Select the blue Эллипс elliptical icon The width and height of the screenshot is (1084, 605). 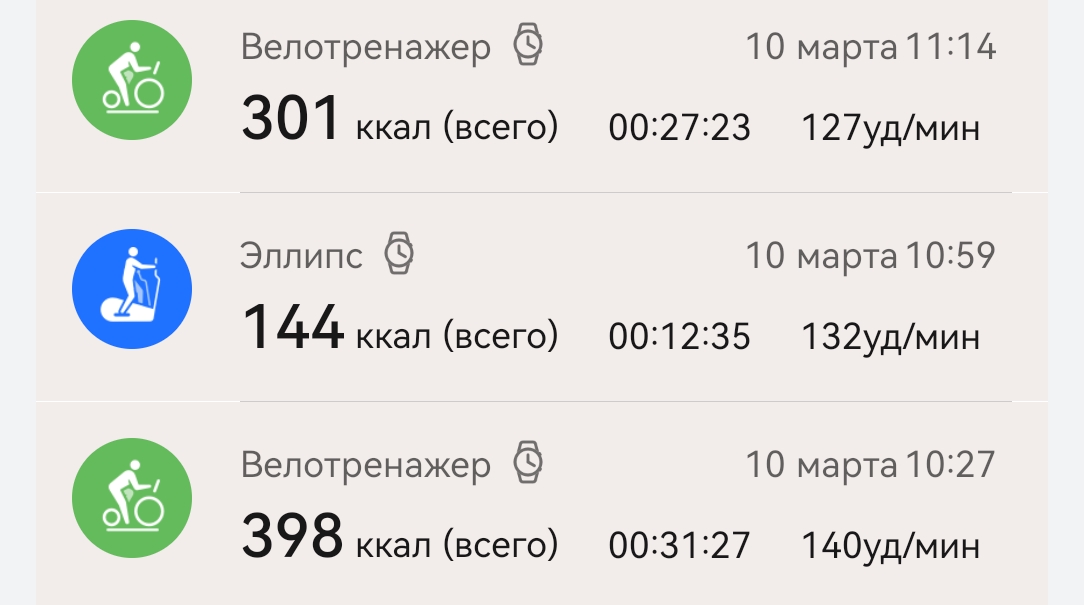click(x=132, y=288)
